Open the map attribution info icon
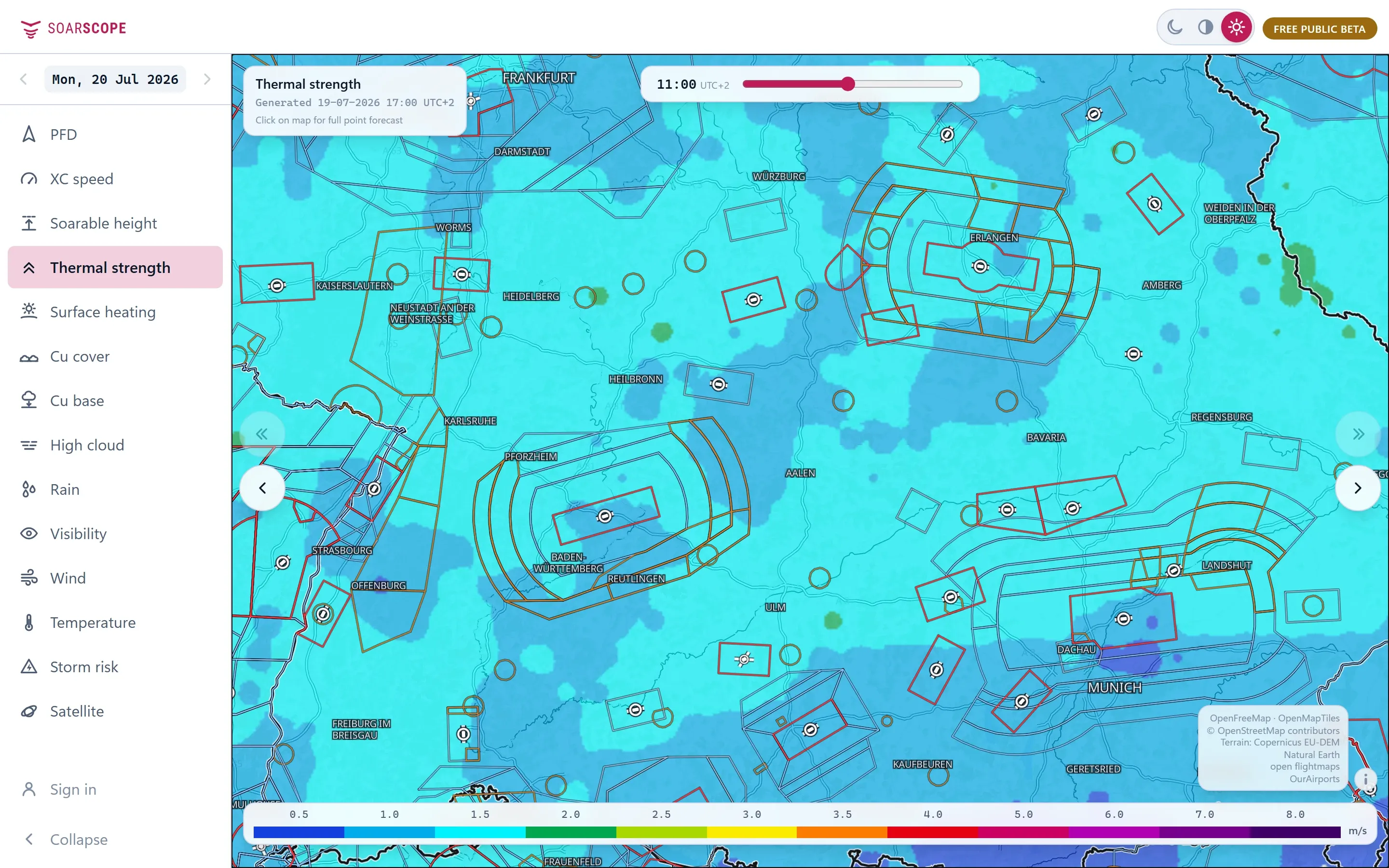 1365,779
